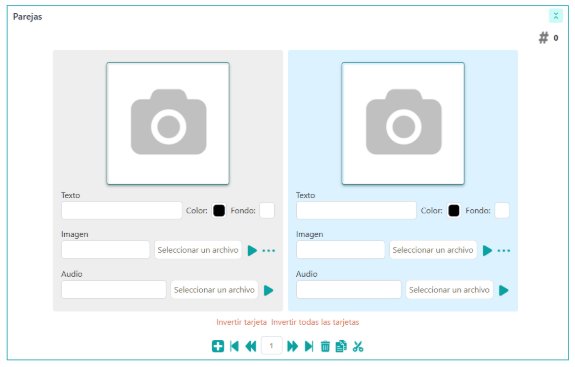Focus the right card Texto field
The image size is (575, 367).
click(356, 210)
